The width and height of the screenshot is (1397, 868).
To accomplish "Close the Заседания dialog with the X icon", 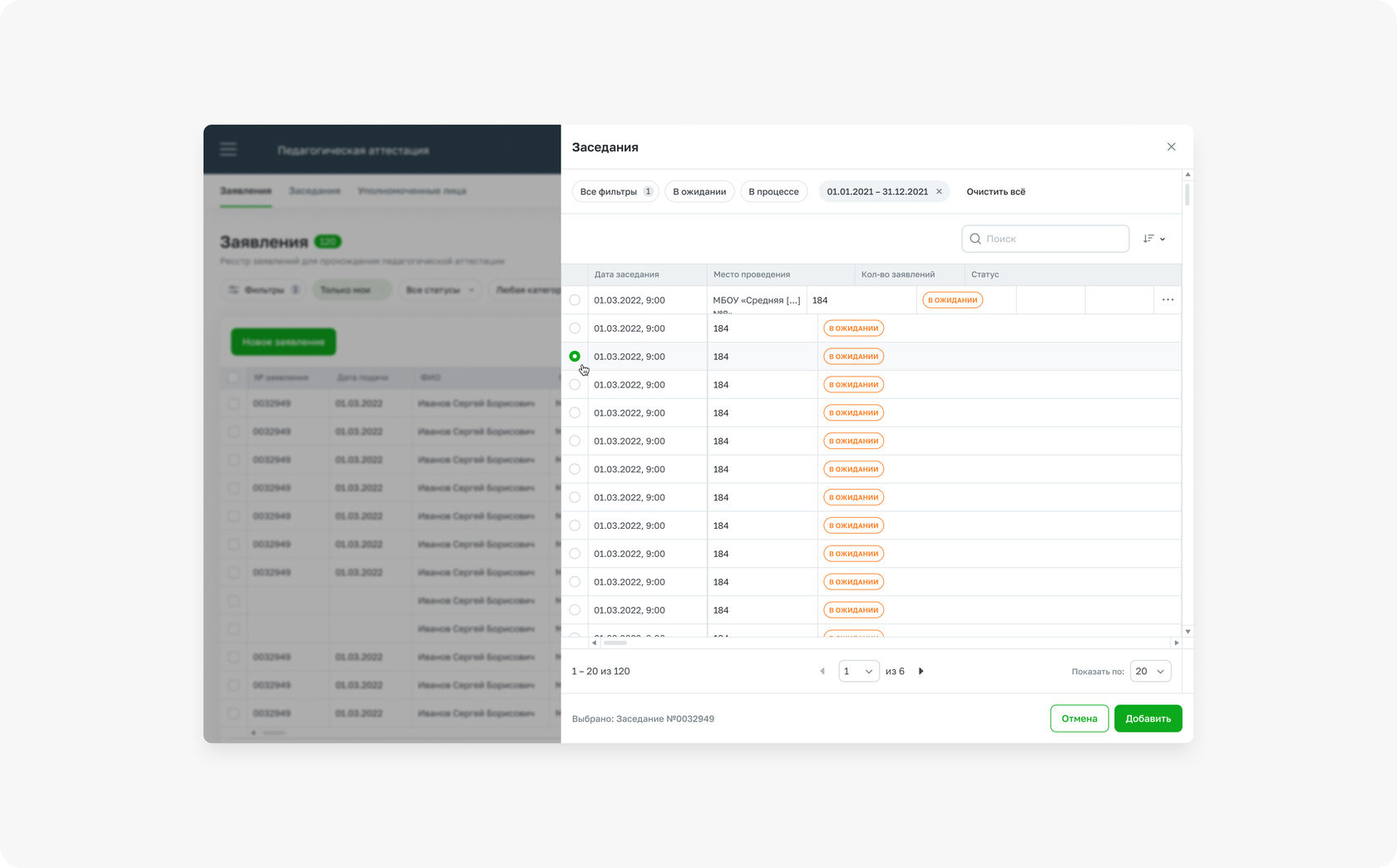I will (x=1171, y=147).
